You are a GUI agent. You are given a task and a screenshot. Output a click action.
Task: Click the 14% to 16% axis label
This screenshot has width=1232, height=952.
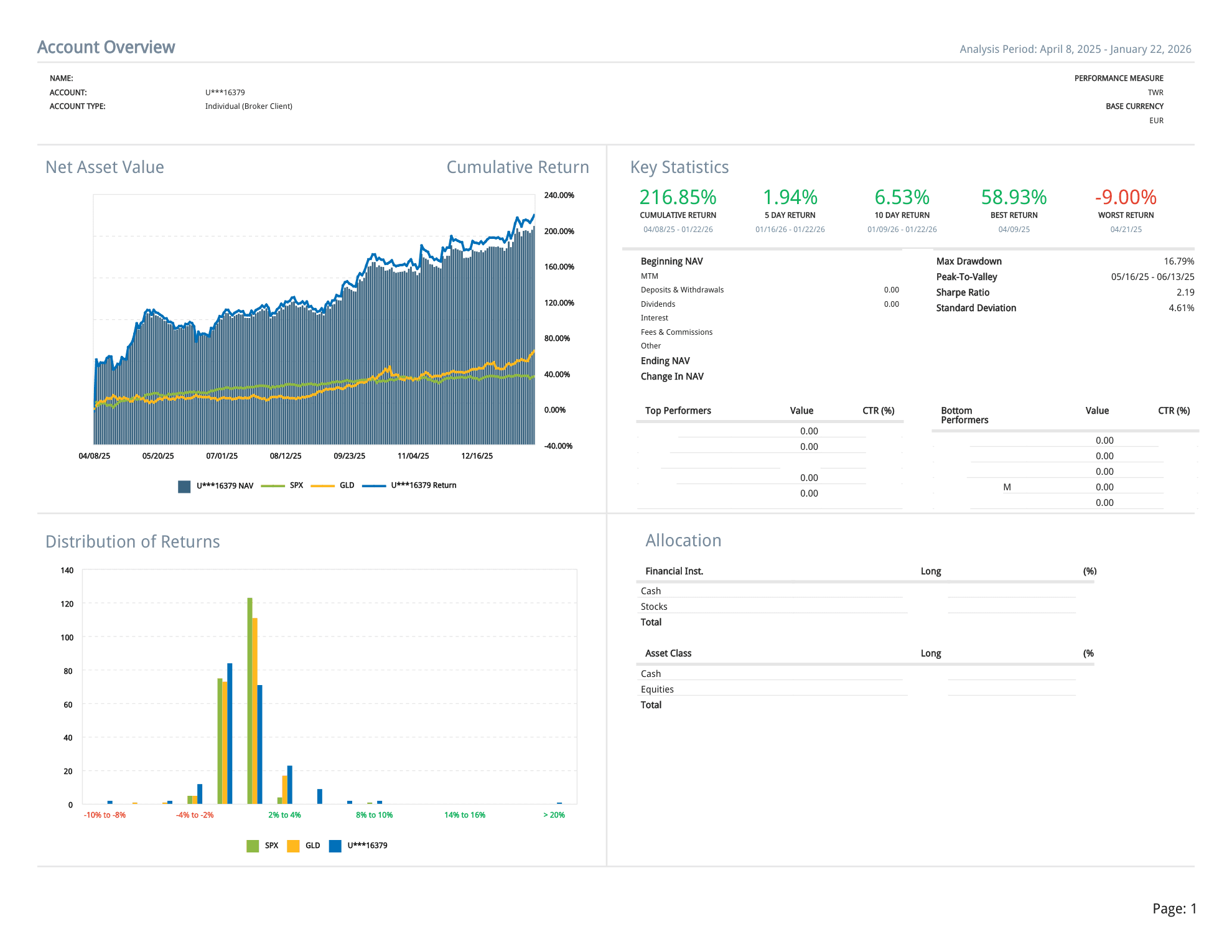pyautogui.click(x=465, y=815)
